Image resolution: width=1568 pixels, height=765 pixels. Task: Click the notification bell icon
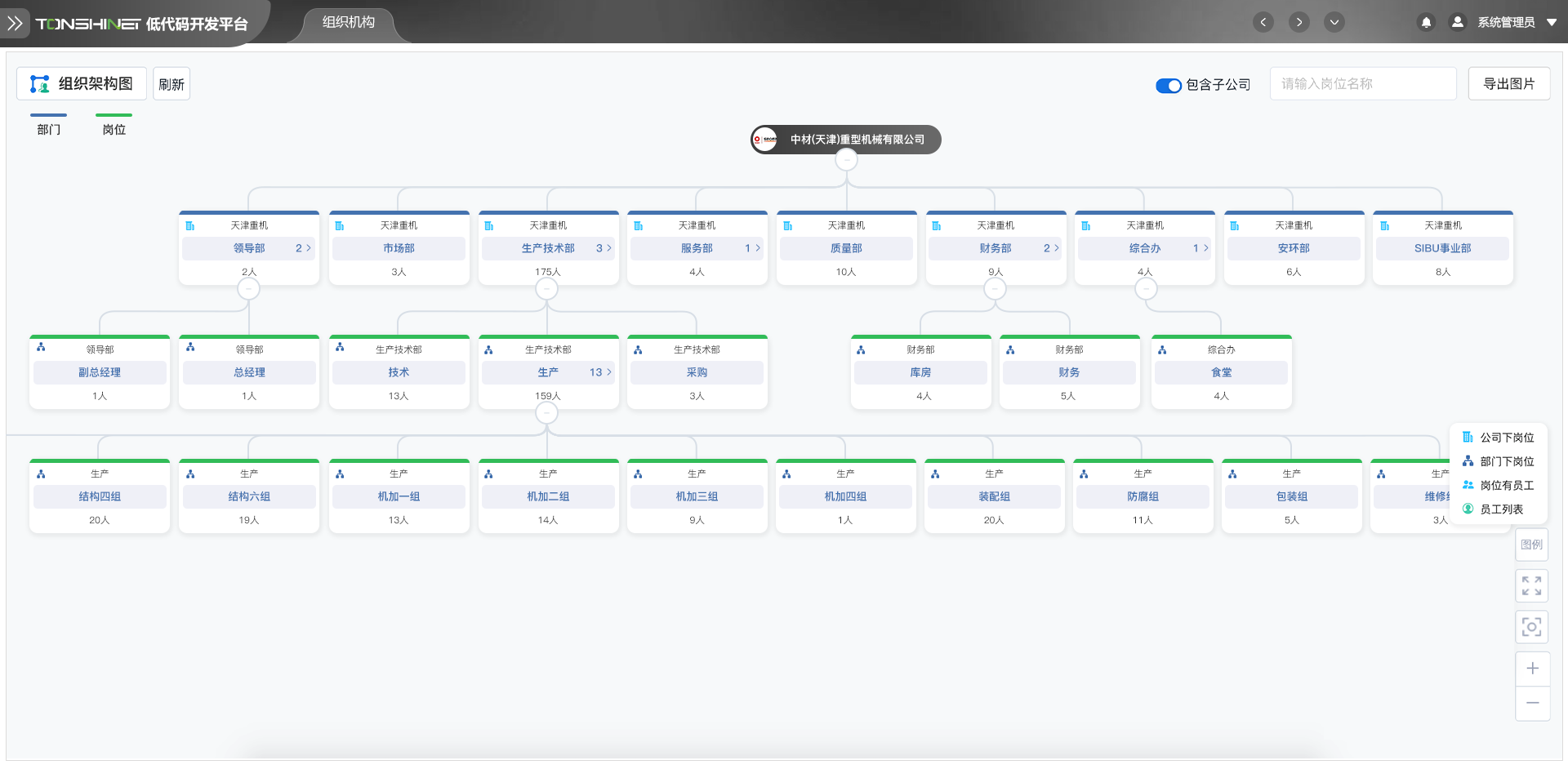(x=1426, y=22)
